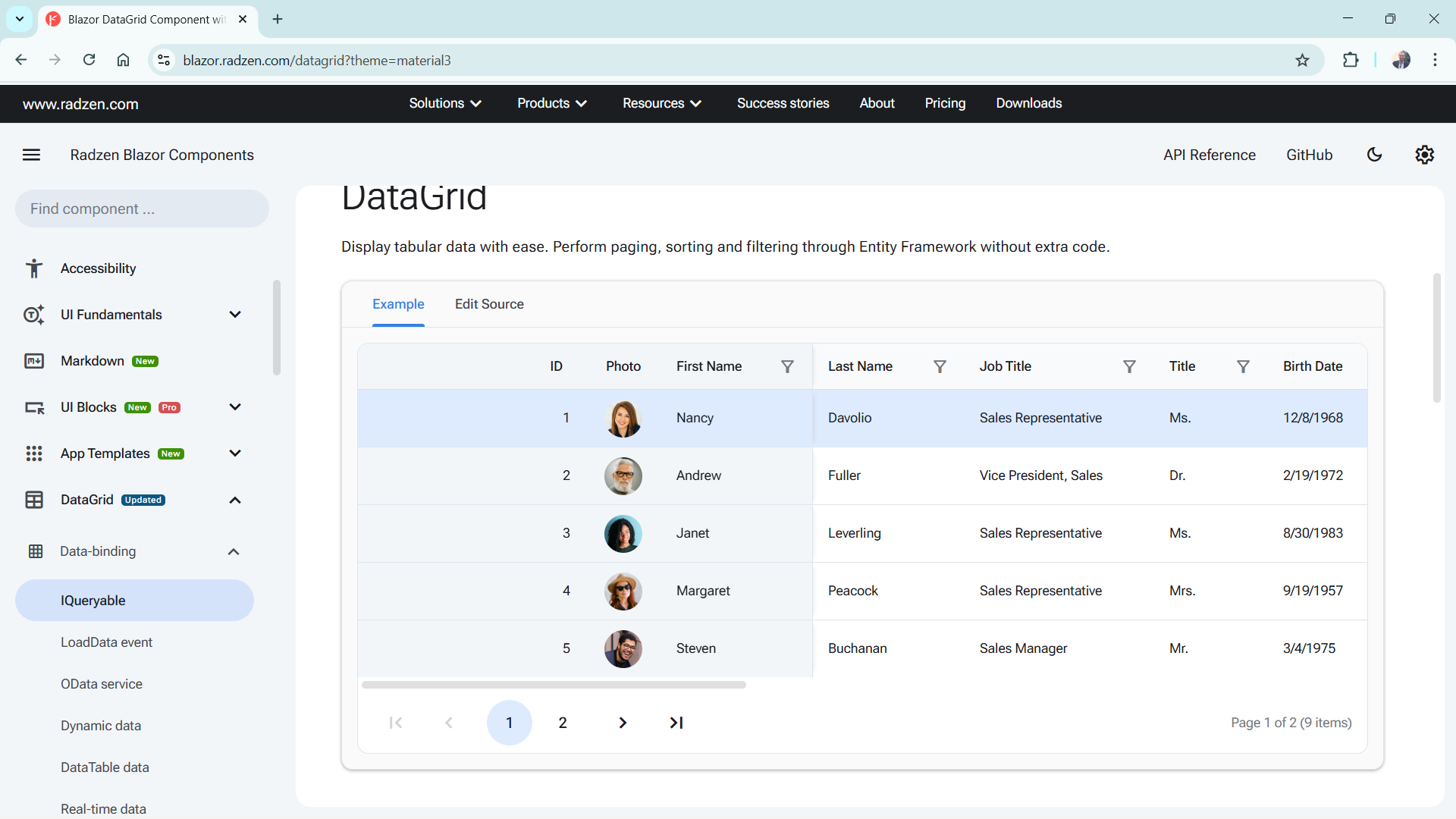The width and height of the screenshot is (1456, 819).
Task: Switch to the Edit Source tab
Action: pos(489,304)
